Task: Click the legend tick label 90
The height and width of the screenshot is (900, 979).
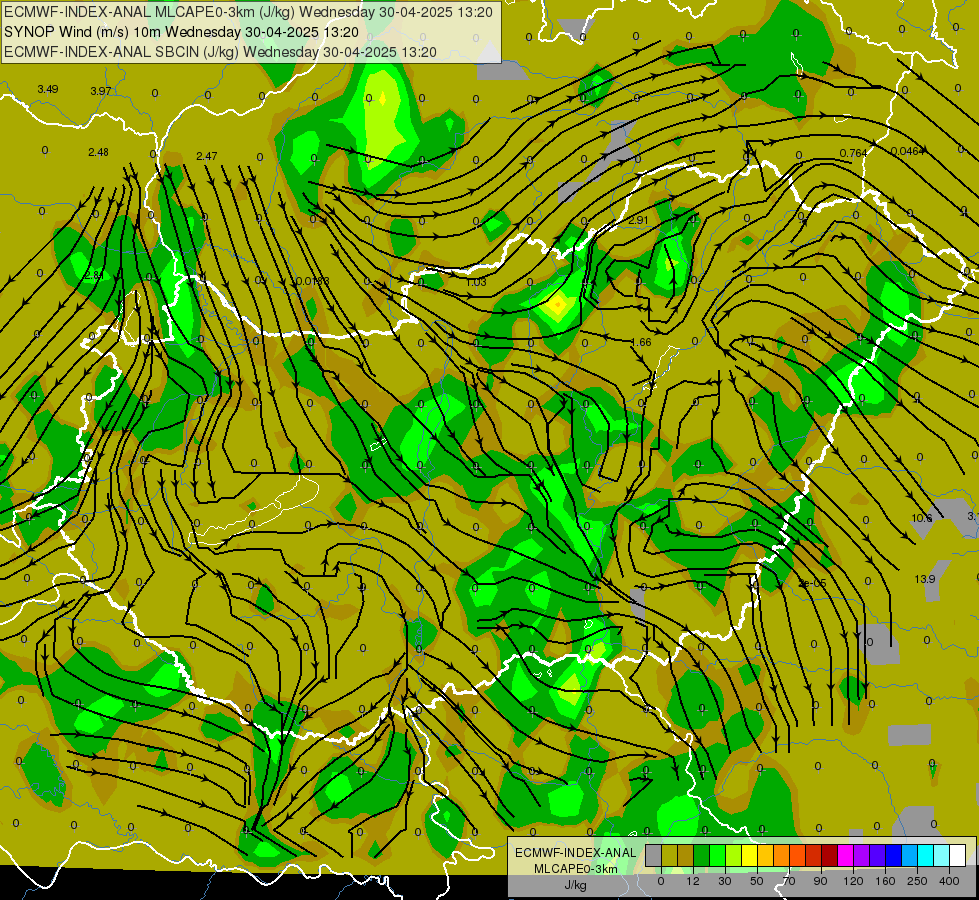Action: tap(820, 881)
